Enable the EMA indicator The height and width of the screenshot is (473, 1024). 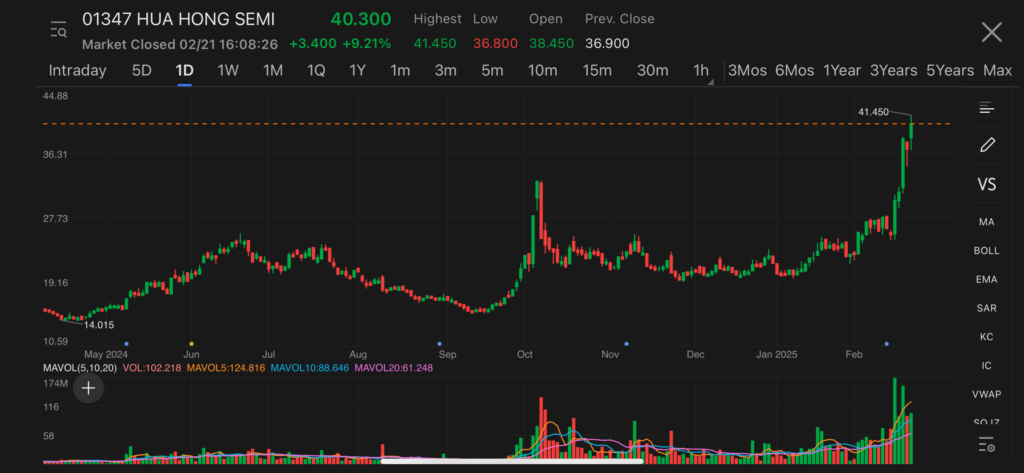986,280
